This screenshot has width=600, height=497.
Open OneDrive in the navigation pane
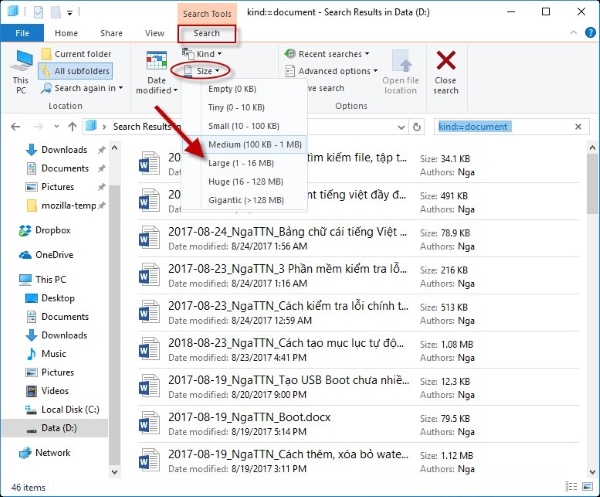(55, 255)
